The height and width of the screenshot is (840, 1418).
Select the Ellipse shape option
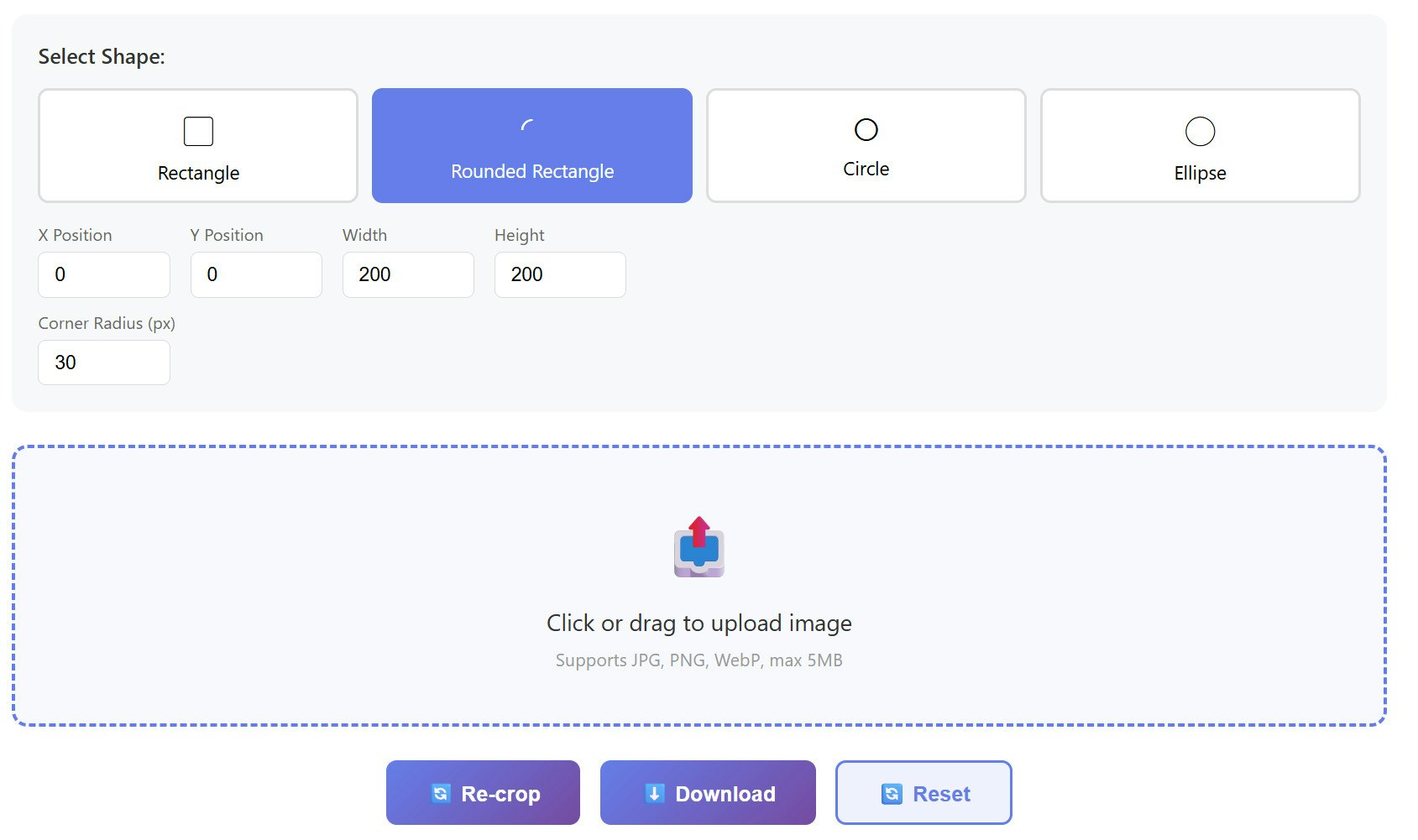click(1200, 145)
